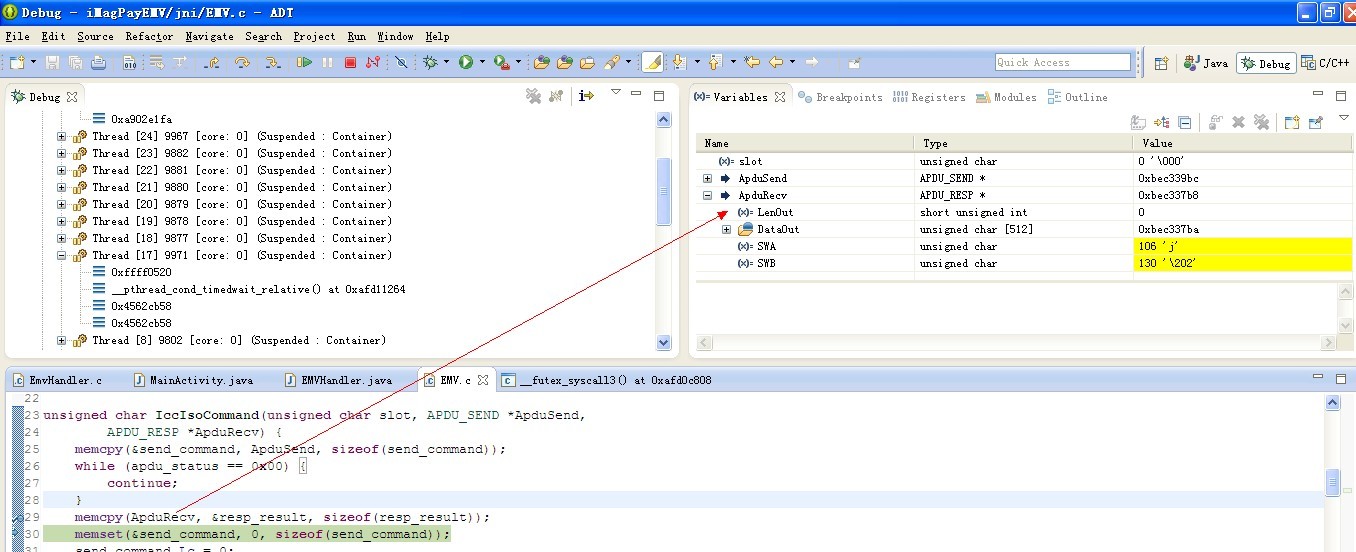Click Remove All Terminated Launches icon in Debug view
The image size is (1356, 552).
click(533, 96)
